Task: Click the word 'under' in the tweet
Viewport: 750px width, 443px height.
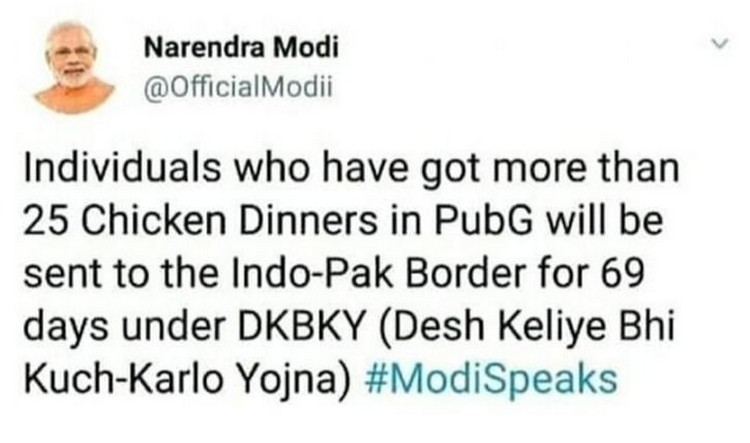Action: [x=173, y=326]
